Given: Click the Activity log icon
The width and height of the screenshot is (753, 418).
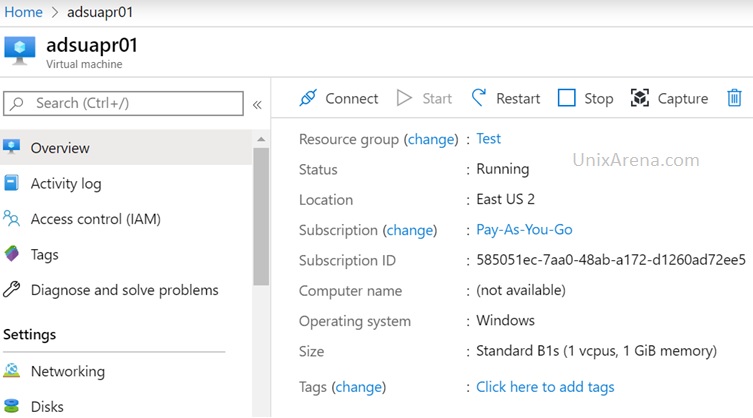Looking at the screenshot, I should pyautogui.click(x=11, y=183).
